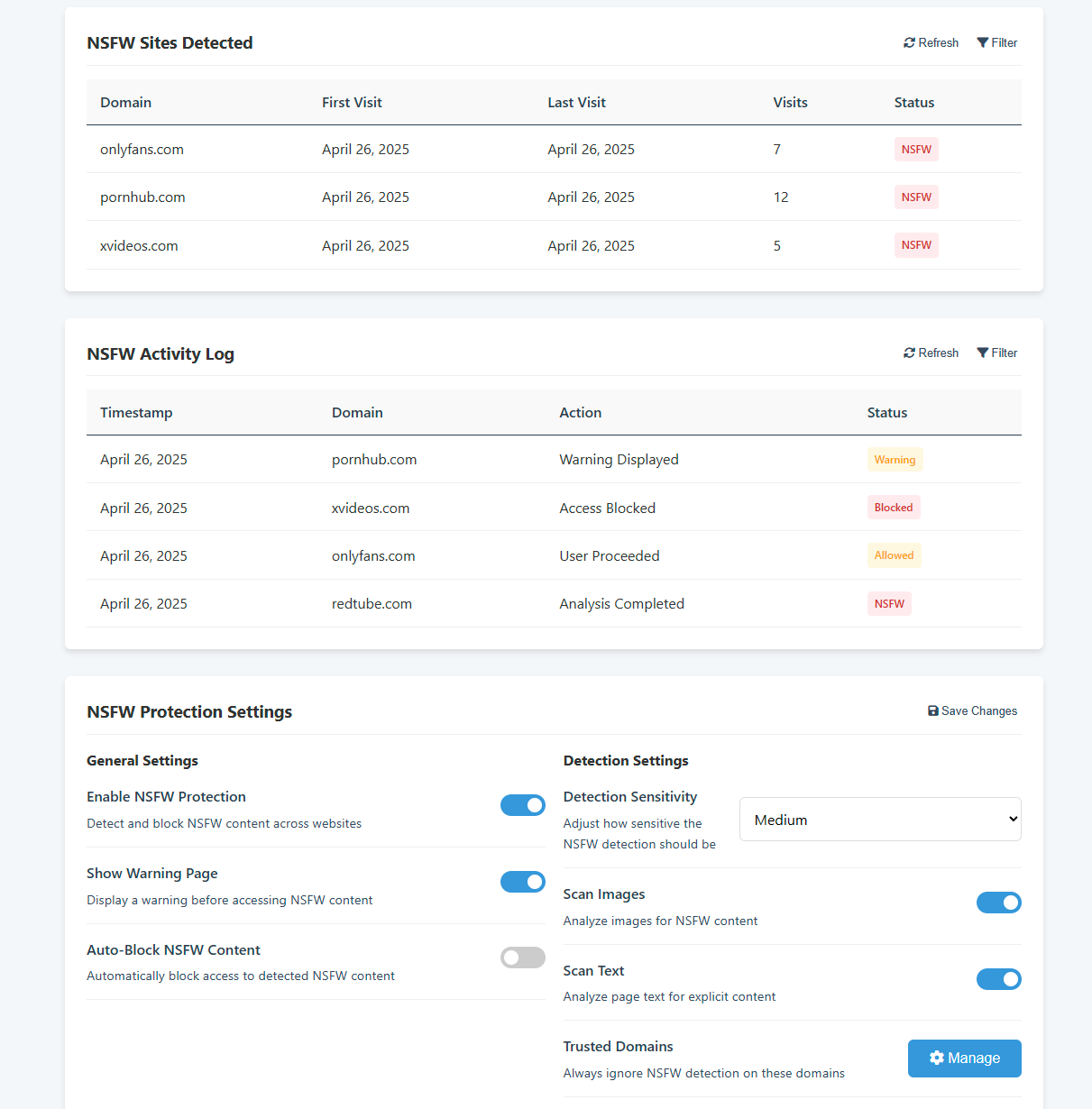Select redtube.com in Activity Log
This screenshot has width=1092, height=1109.
tap(372, 604)
